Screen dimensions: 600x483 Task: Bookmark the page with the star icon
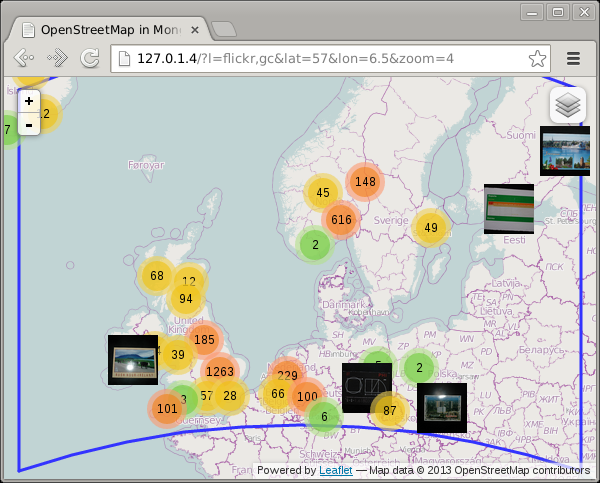tap(537, 58)
